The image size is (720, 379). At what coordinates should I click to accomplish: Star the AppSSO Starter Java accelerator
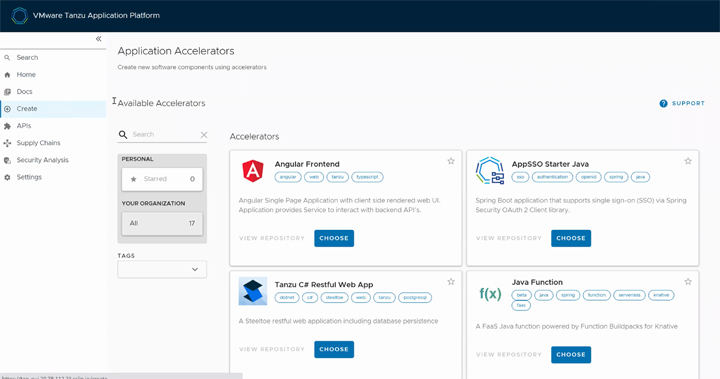[x=688, y=161]
